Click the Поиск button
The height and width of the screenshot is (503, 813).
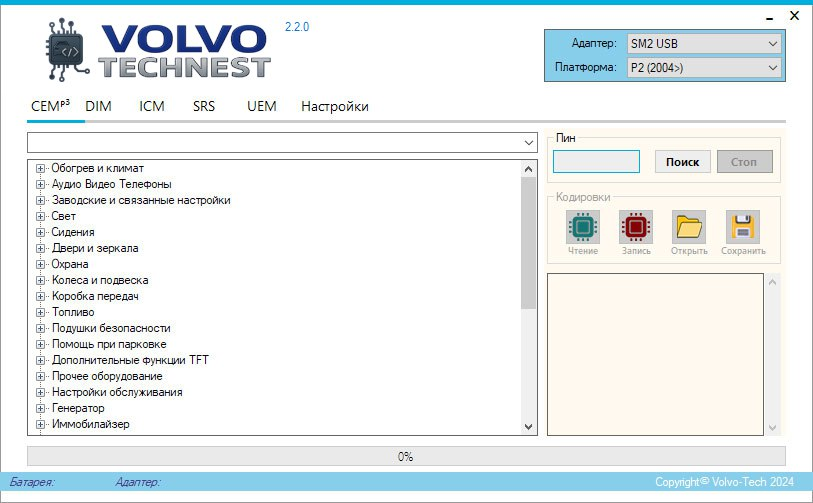[x=682, y=162]
